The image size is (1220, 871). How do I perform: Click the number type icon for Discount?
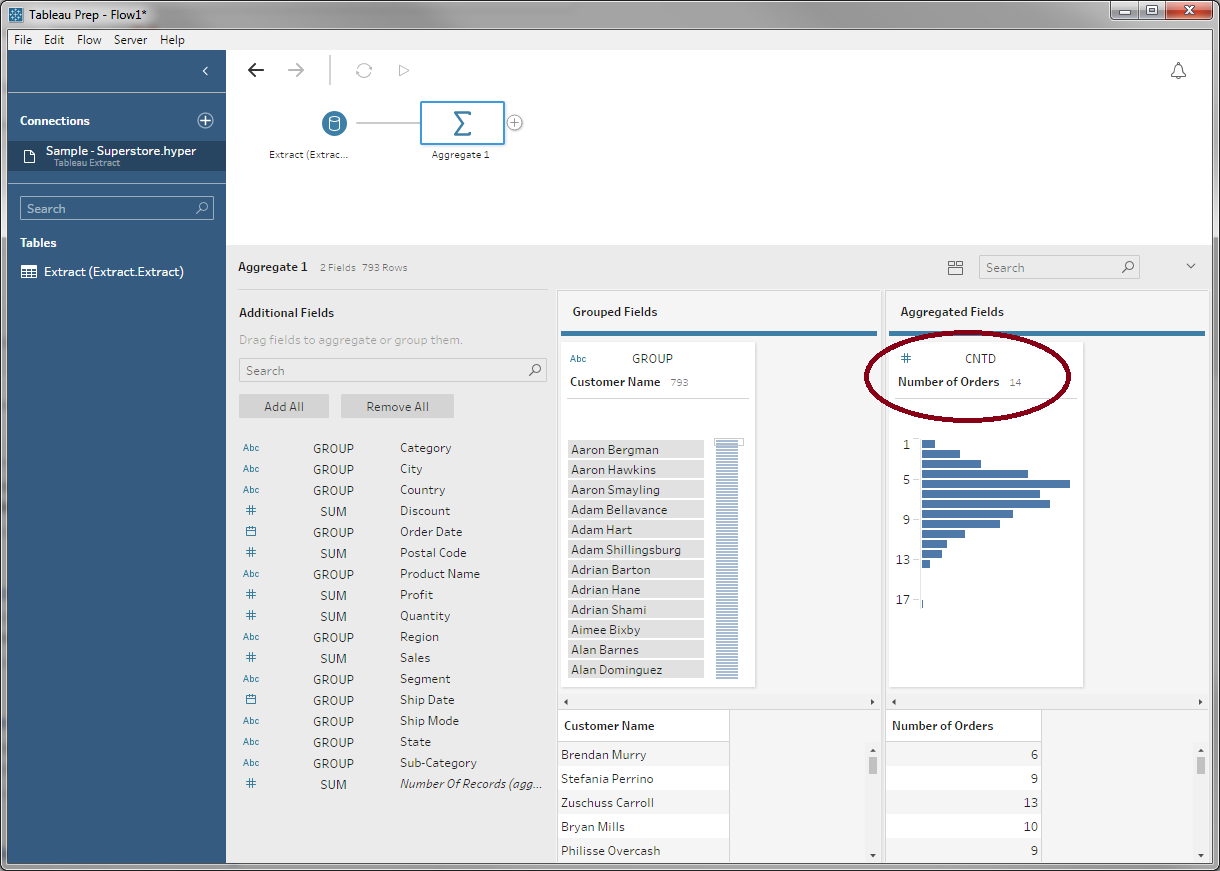click(x=251, y=511)
